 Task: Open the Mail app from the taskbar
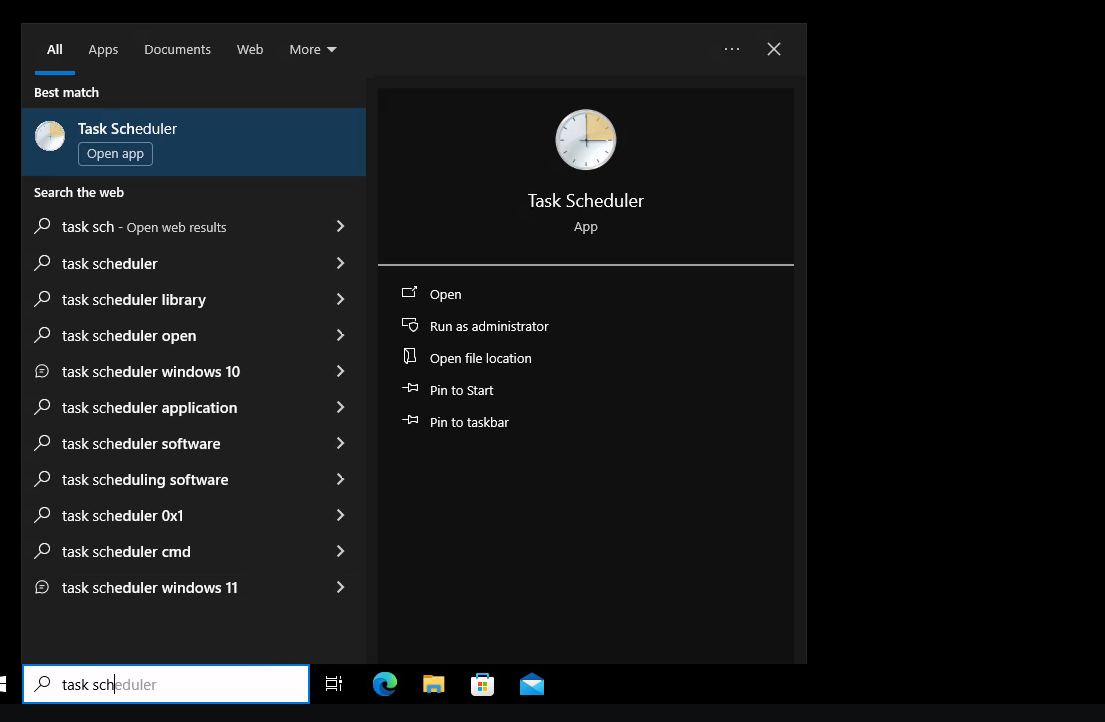532,684
